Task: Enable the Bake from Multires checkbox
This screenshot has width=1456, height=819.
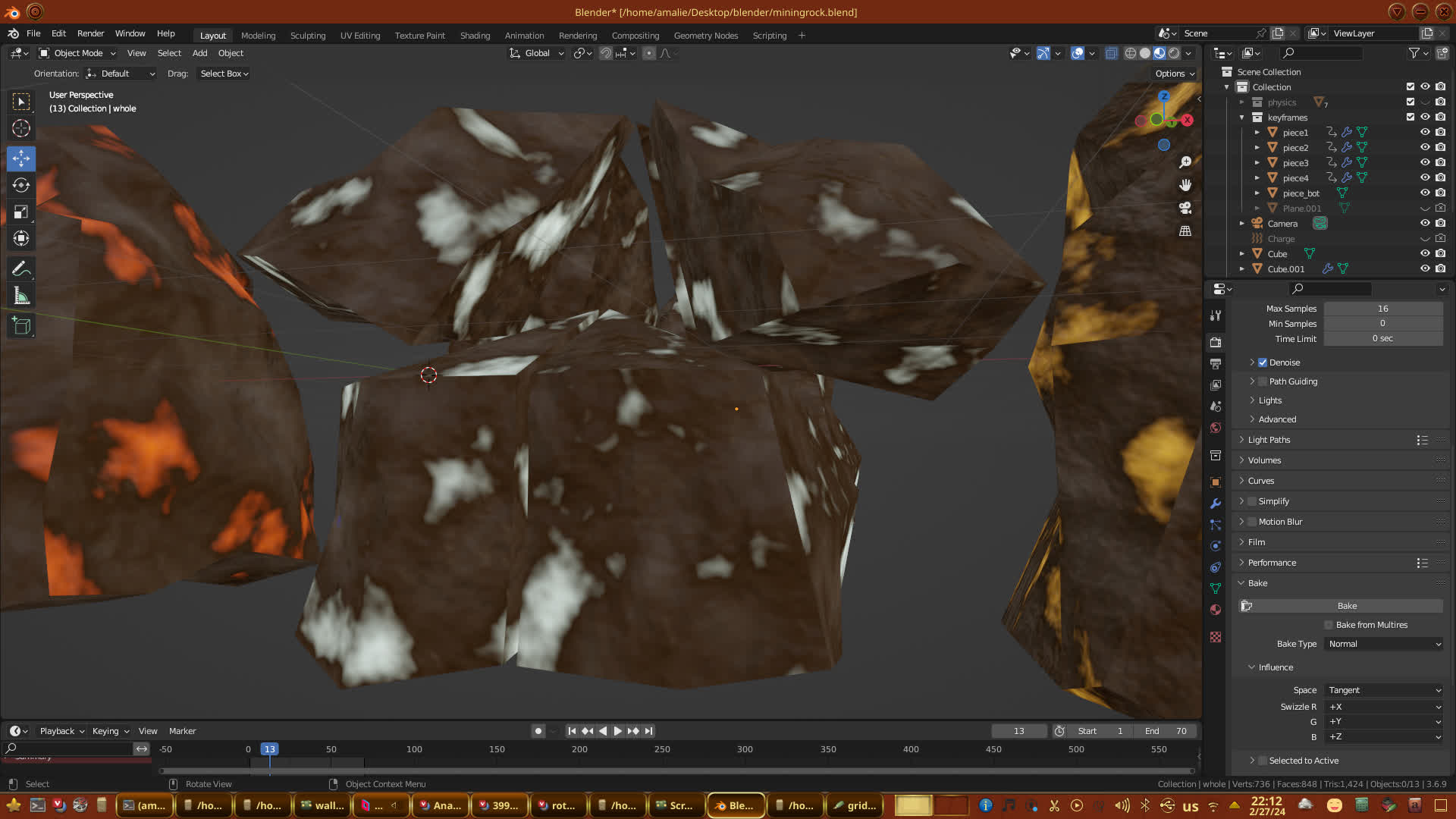Action: [1329, 625]
